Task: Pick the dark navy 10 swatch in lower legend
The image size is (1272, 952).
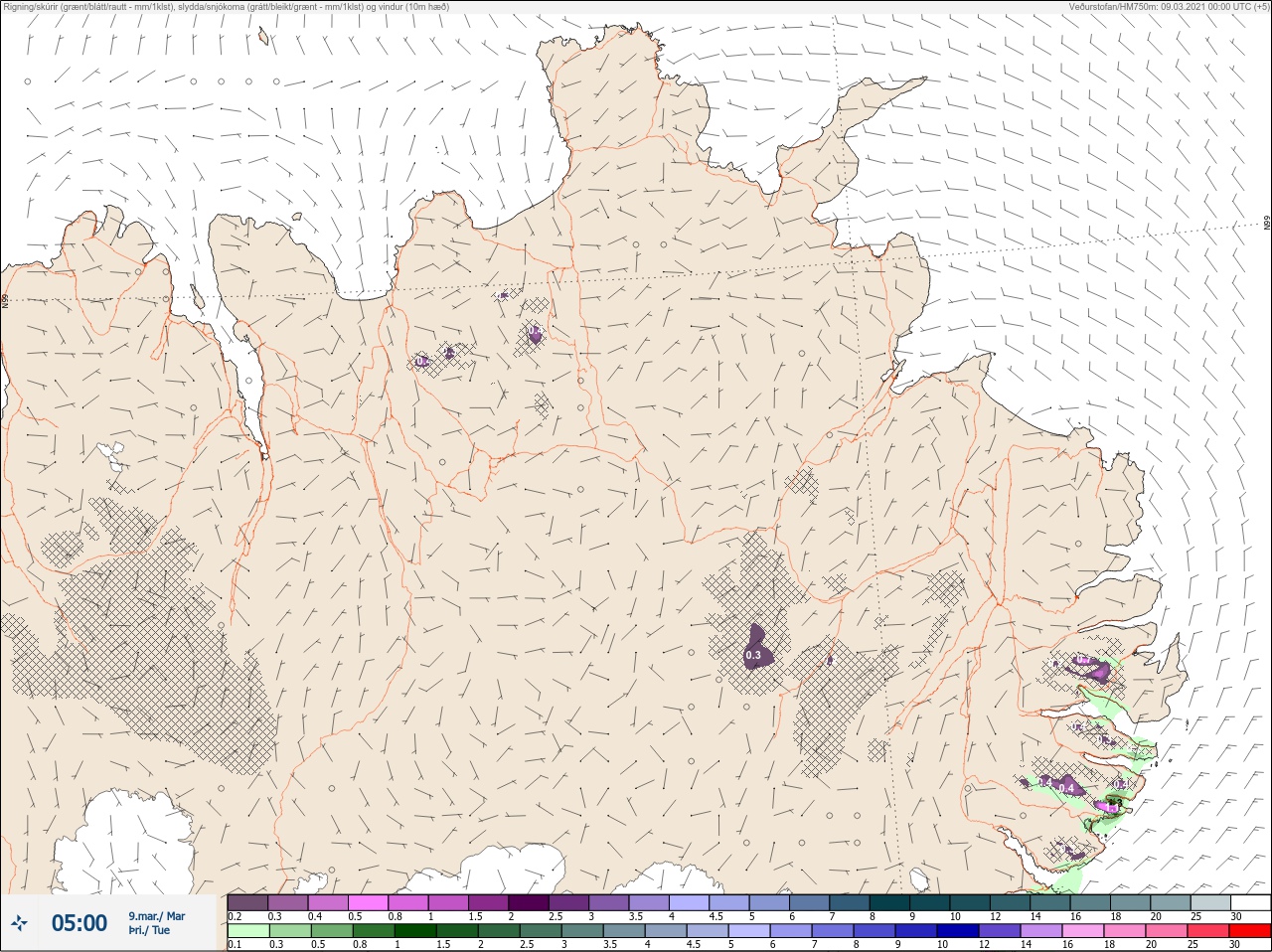Action: pos(957,931)
